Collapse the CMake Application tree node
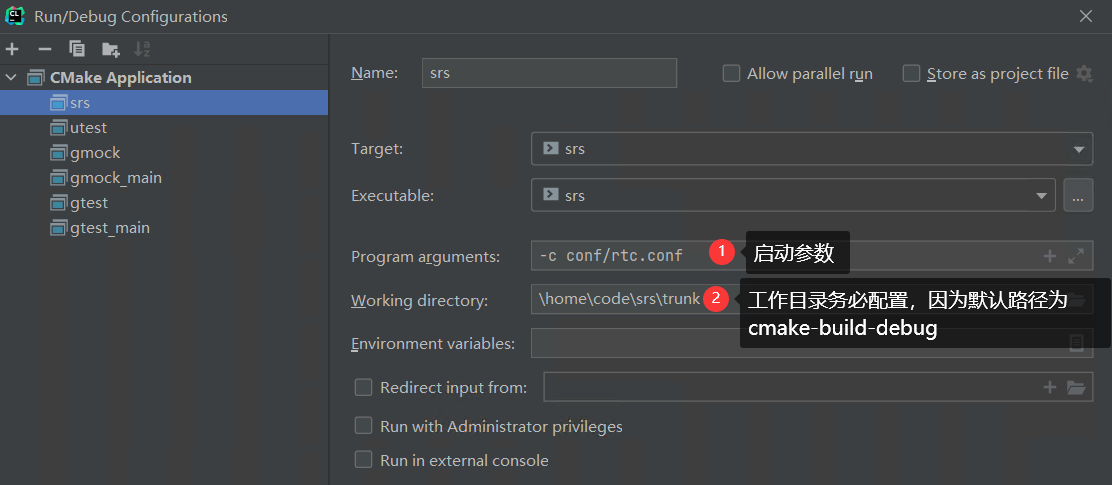 [11, 77]
